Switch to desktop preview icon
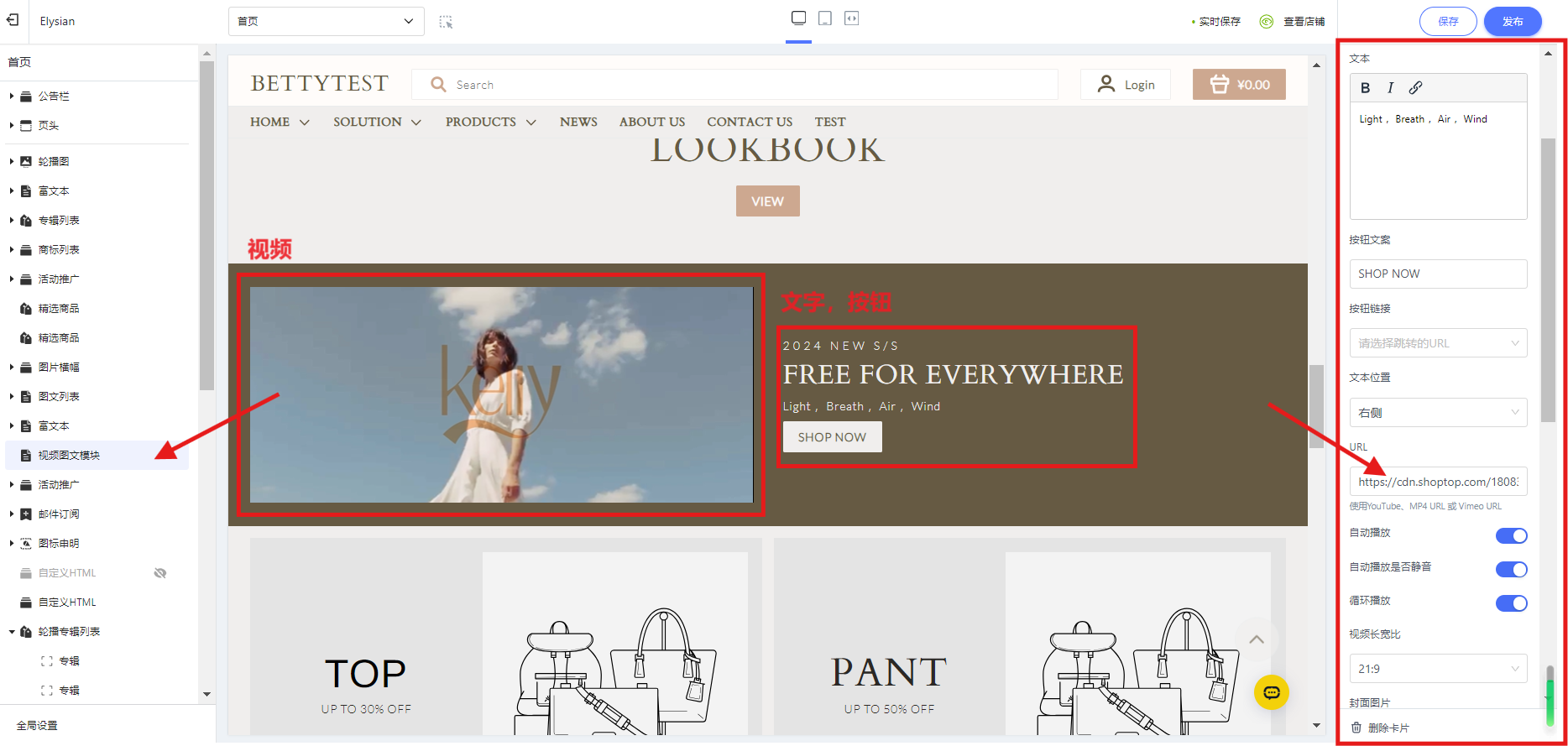 [798, 18]
